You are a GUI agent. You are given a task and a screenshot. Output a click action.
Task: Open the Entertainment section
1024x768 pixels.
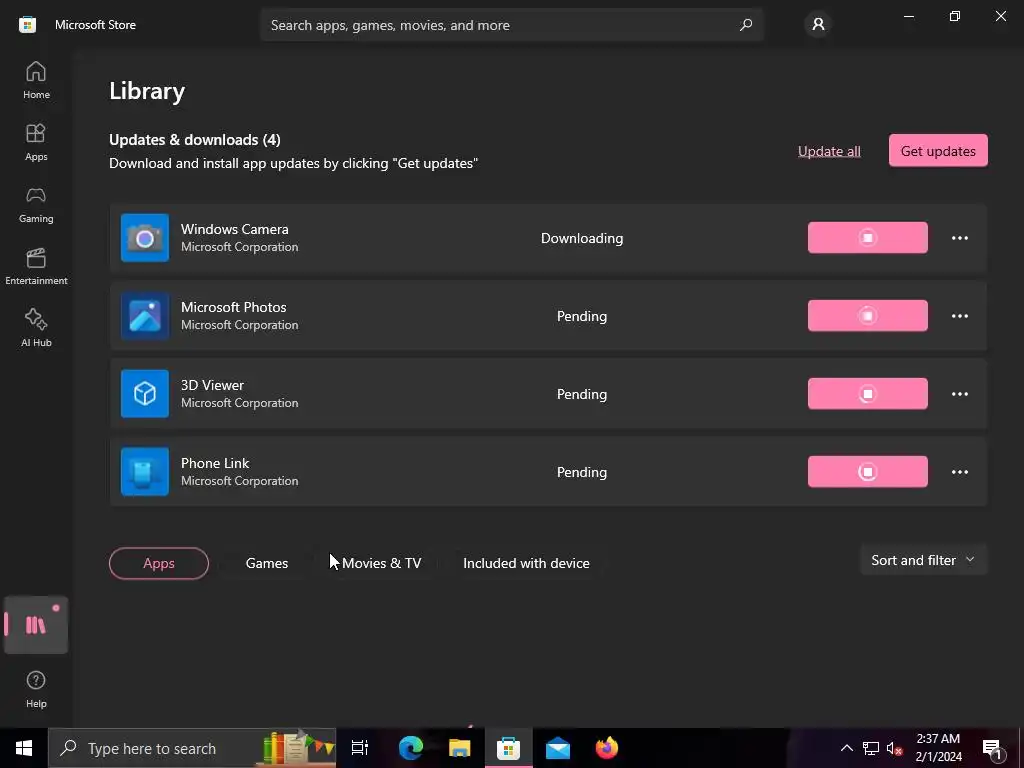[x=36, y=266]
